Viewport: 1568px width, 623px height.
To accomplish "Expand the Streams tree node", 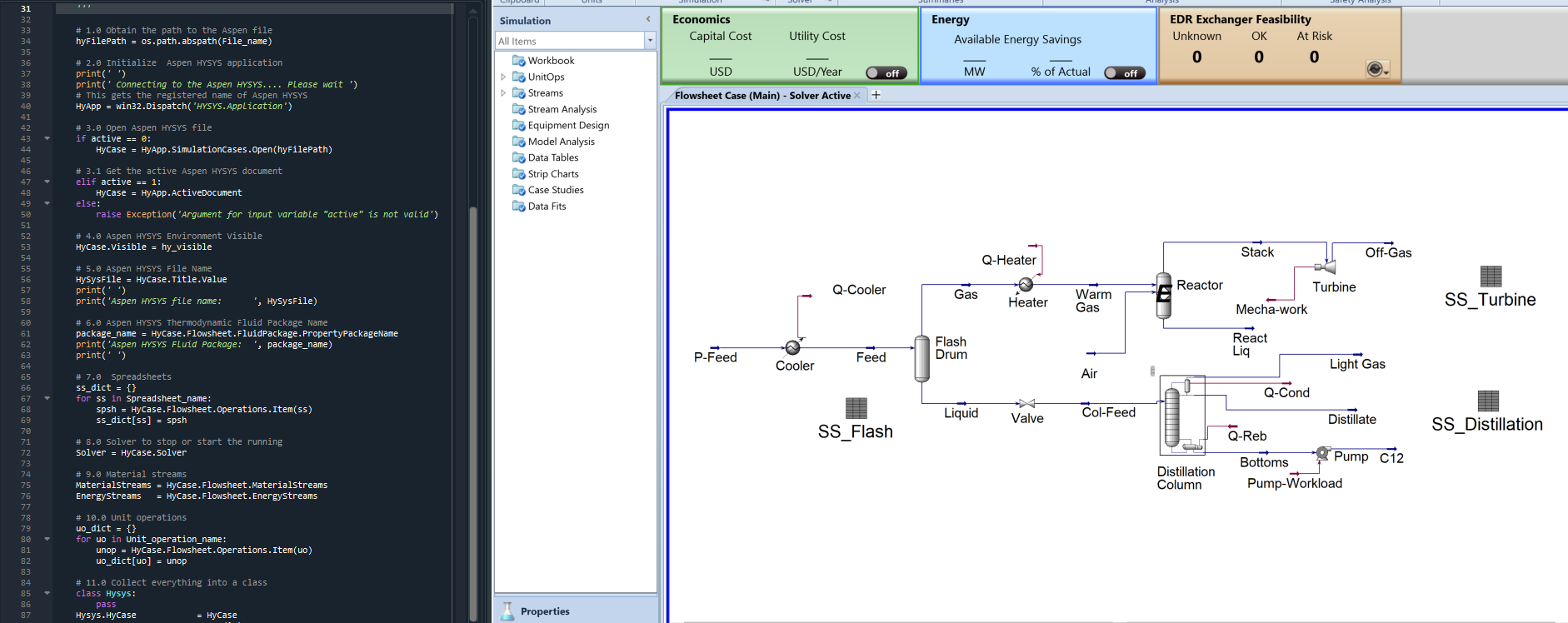I will pos(503,93).
